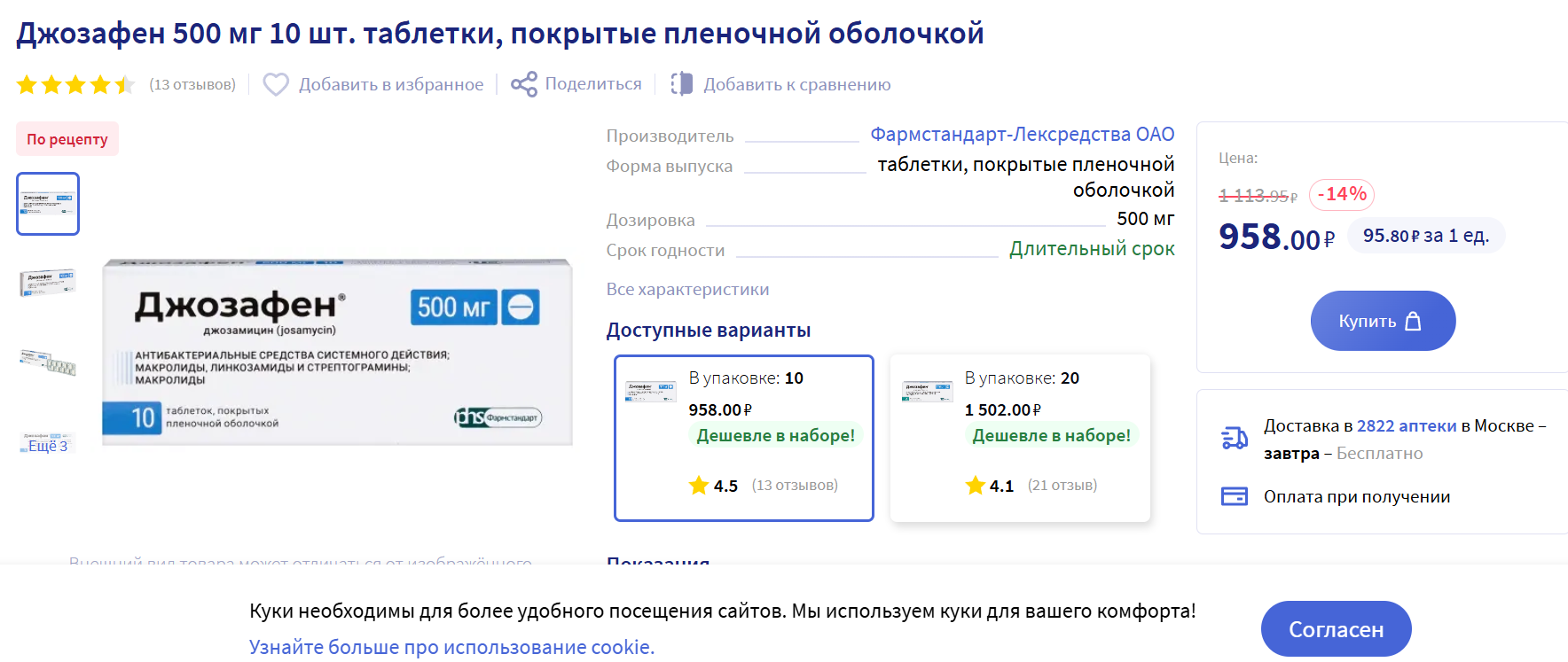This screenshot has width=1568, height=662.
Task: Click the star rating row under title
Action: coord(75,84)
